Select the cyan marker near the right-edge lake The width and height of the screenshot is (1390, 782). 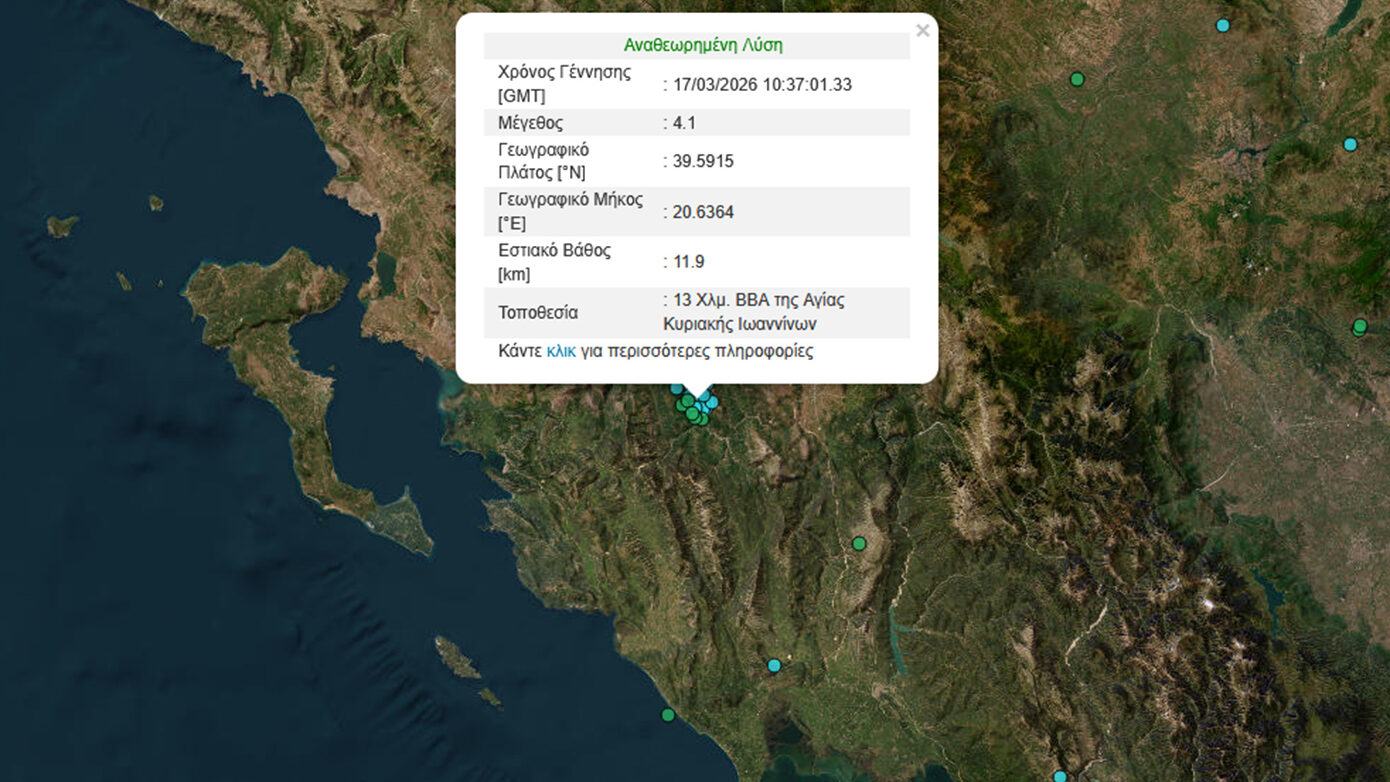point(1350,144)
